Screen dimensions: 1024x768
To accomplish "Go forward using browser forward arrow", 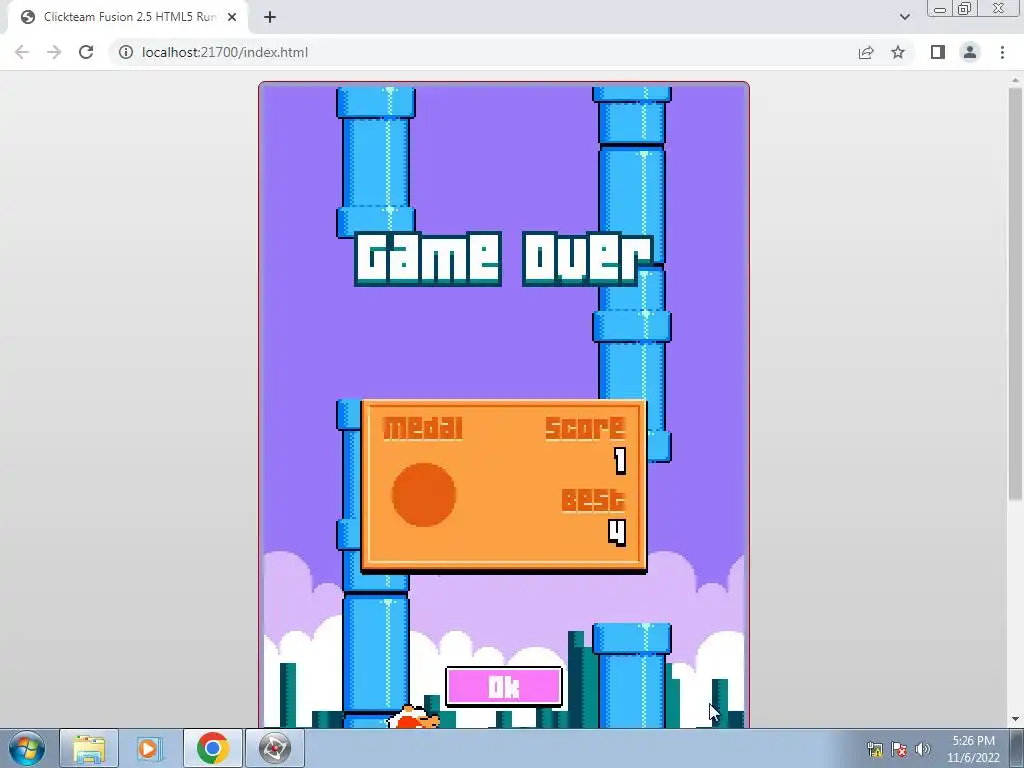I will (54, 52).
